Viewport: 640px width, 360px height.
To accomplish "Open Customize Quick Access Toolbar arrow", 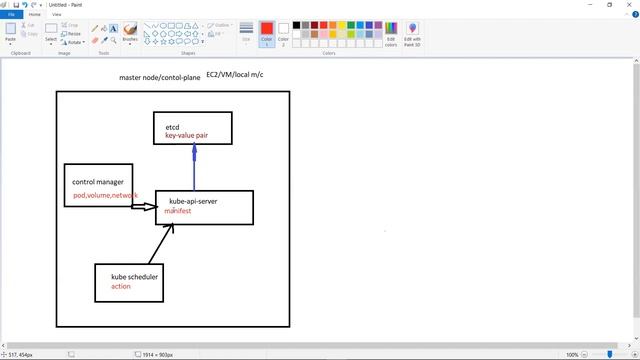I will pyautogui.click(x=41, y=5).
